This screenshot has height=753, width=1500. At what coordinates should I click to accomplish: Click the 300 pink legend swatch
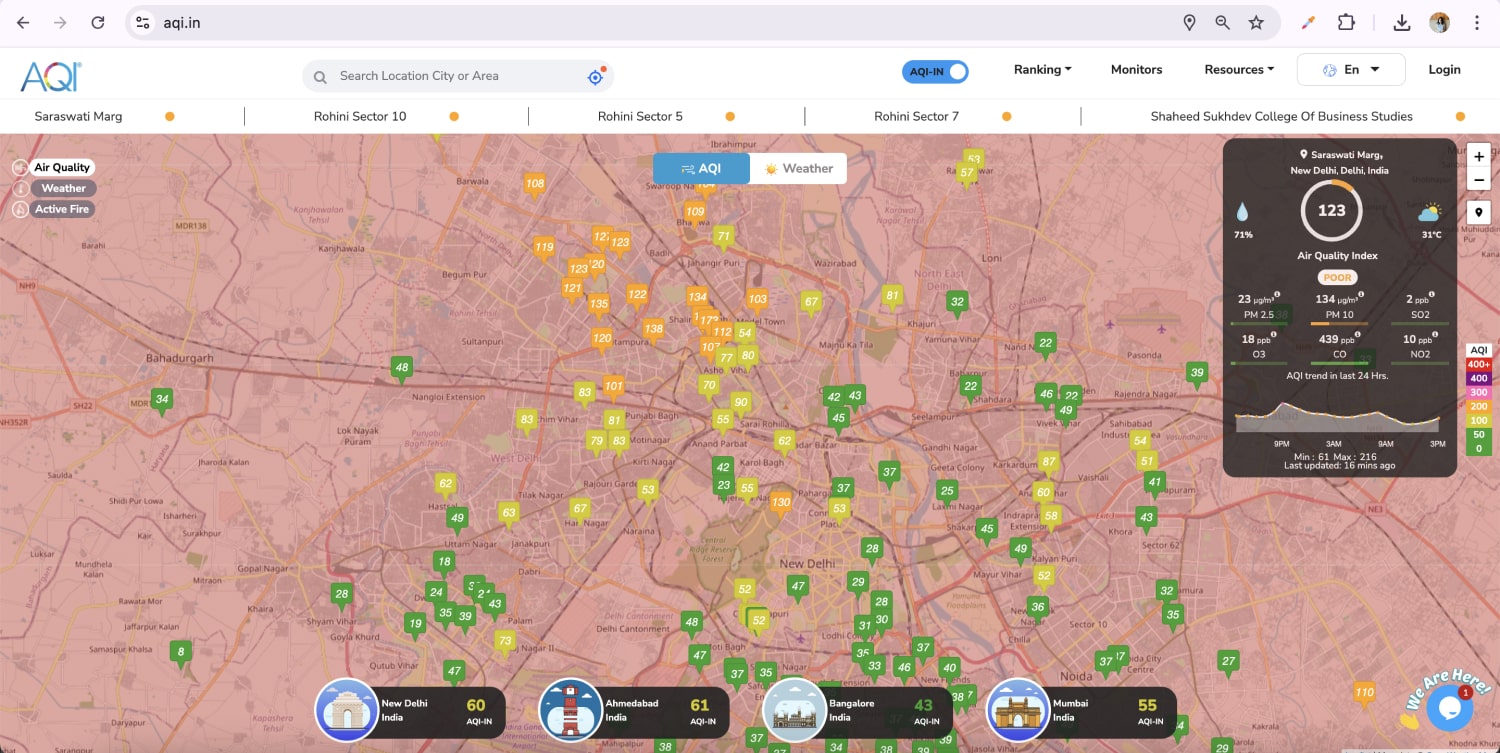pyautogui.click(x=1478, y=392)
